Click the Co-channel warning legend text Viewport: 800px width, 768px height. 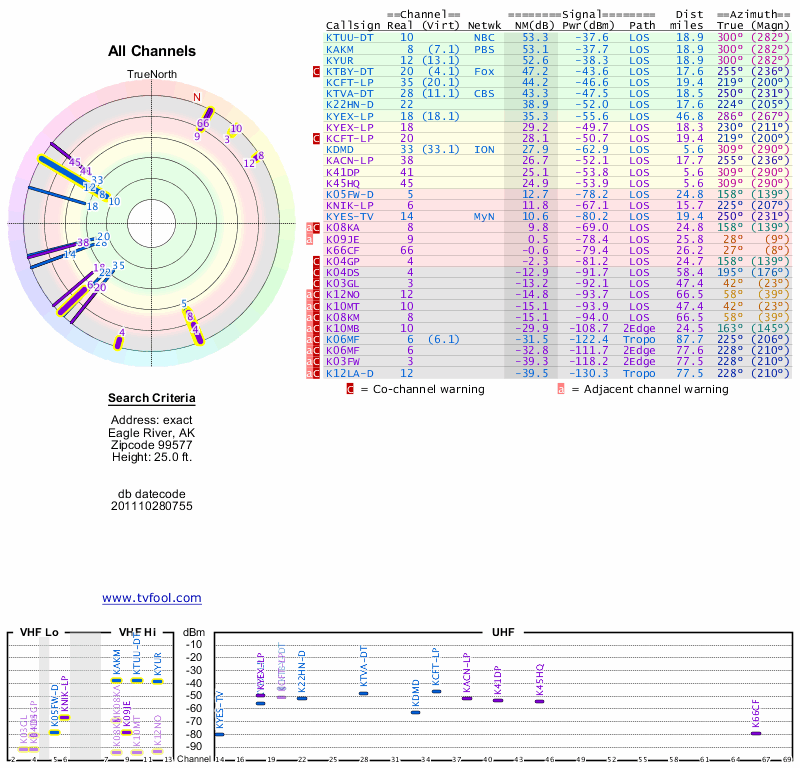click(429, 389)
